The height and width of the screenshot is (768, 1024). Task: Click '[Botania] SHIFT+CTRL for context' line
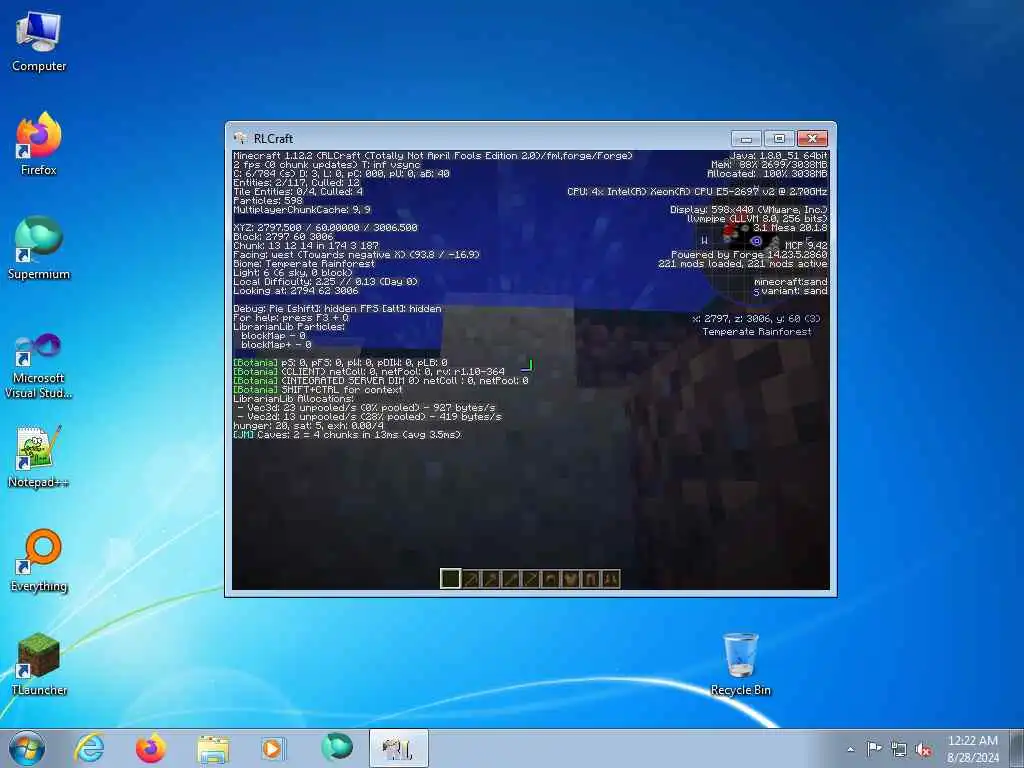(x=318, y=389)
